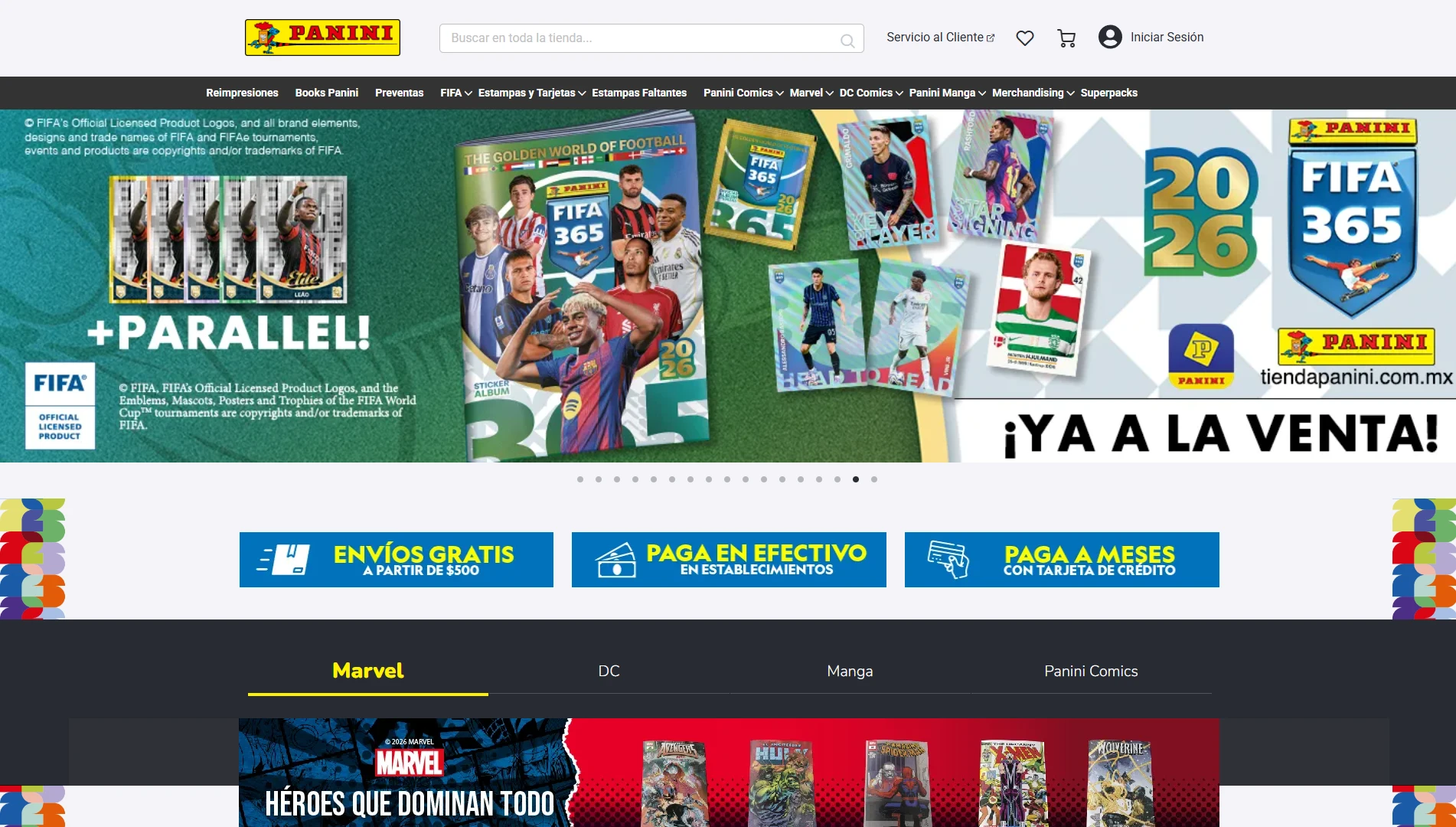Open Books Panini in the nav bar
This screenshot has height=827, width=1456.
click(x=327, y=93)
